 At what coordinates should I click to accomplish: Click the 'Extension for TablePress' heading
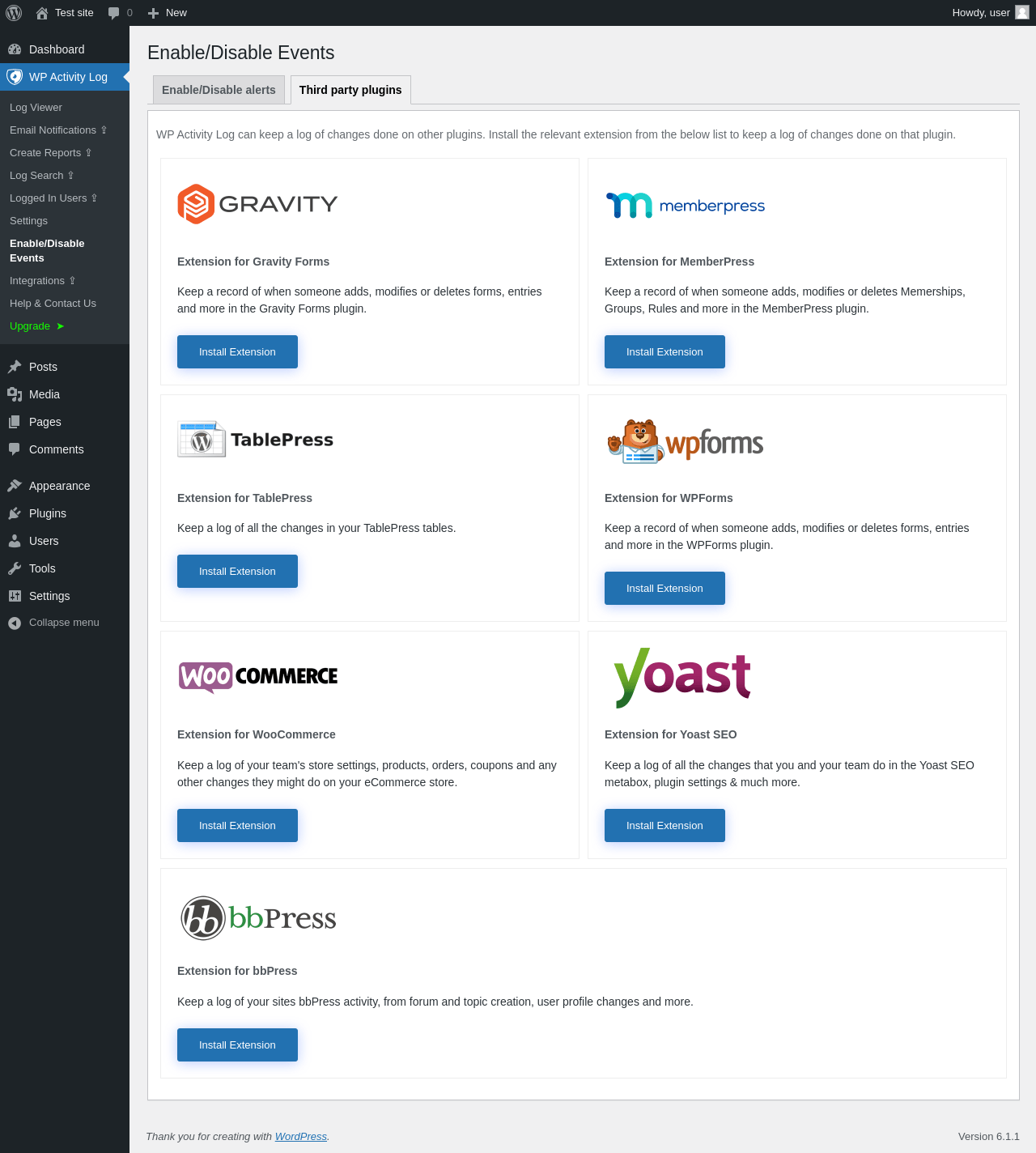click(x=244, y=498)
